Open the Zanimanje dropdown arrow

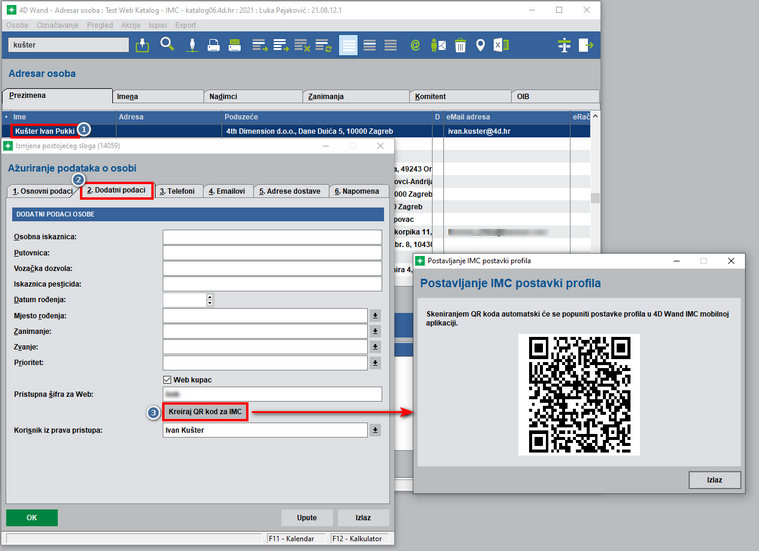coord(375,331)
